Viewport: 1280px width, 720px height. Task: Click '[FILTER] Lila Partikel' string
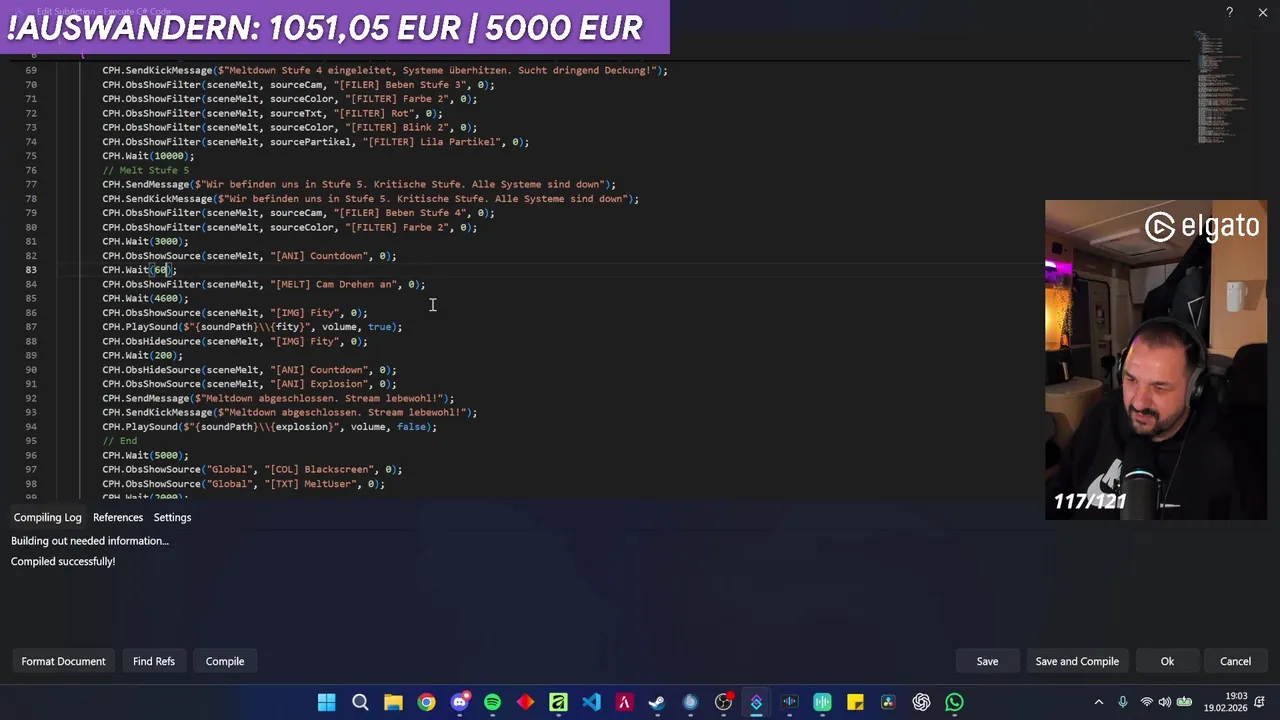pos(433,142)
